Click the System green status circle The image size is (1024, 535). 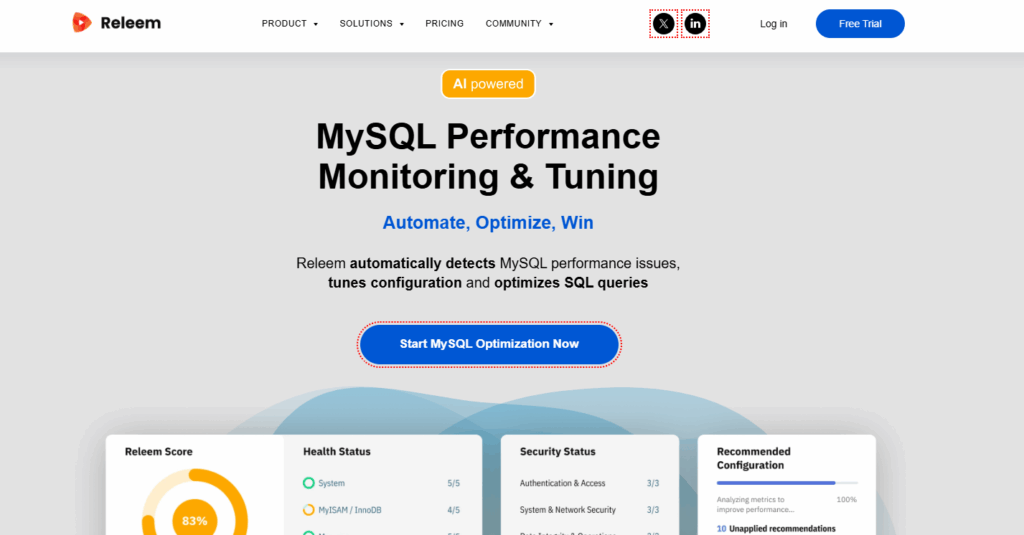(x=309, y=483)
